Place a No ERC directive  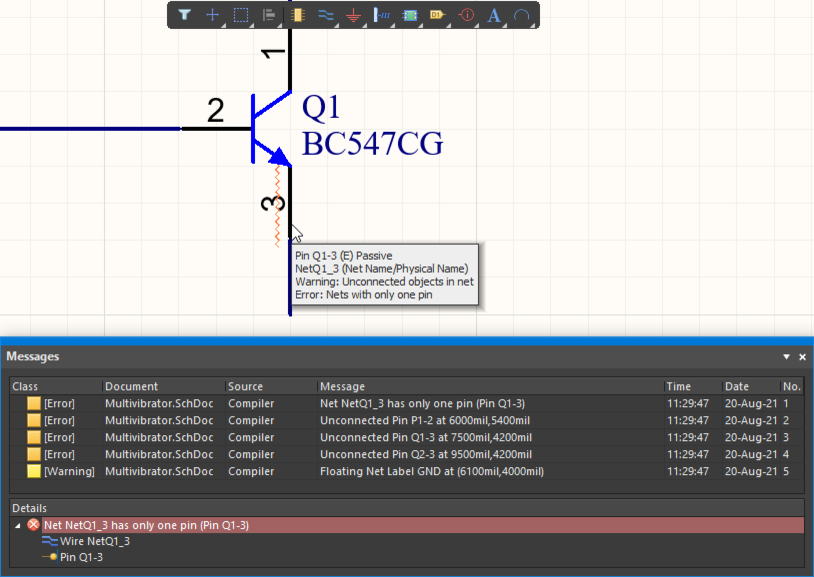pos(466,15)
